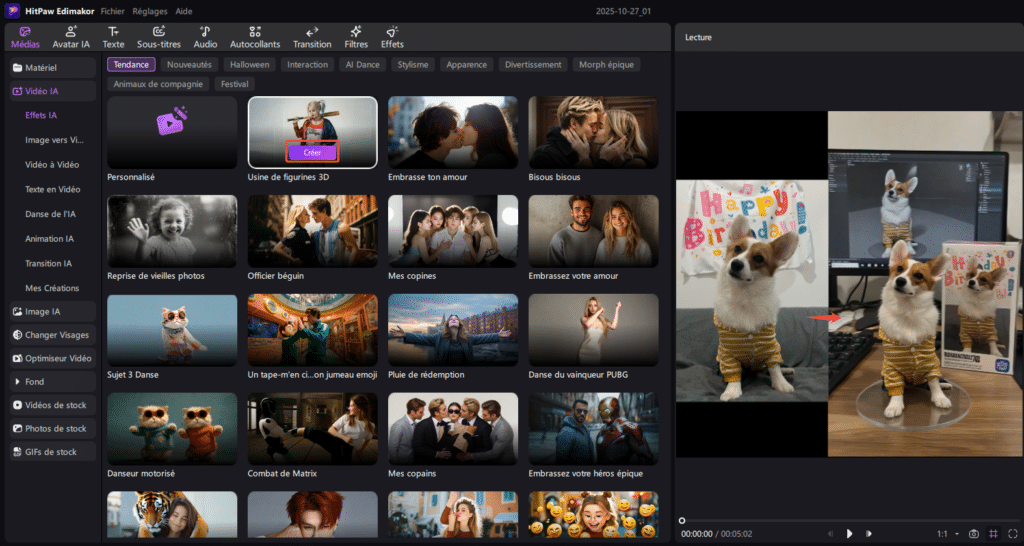The height and width of the screenshot is (546, 1024).
Task: Open the Fichier menu
Action: 112,10
